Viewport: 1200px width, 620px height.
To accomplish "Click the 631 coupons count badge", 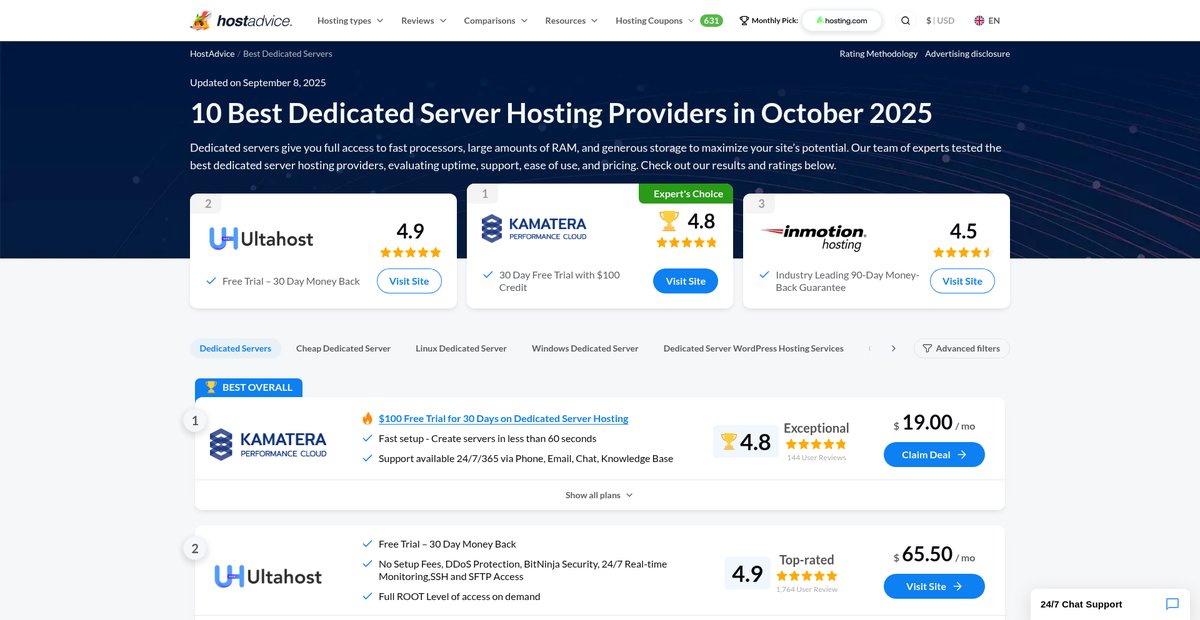I will click(x=711, y=20).
